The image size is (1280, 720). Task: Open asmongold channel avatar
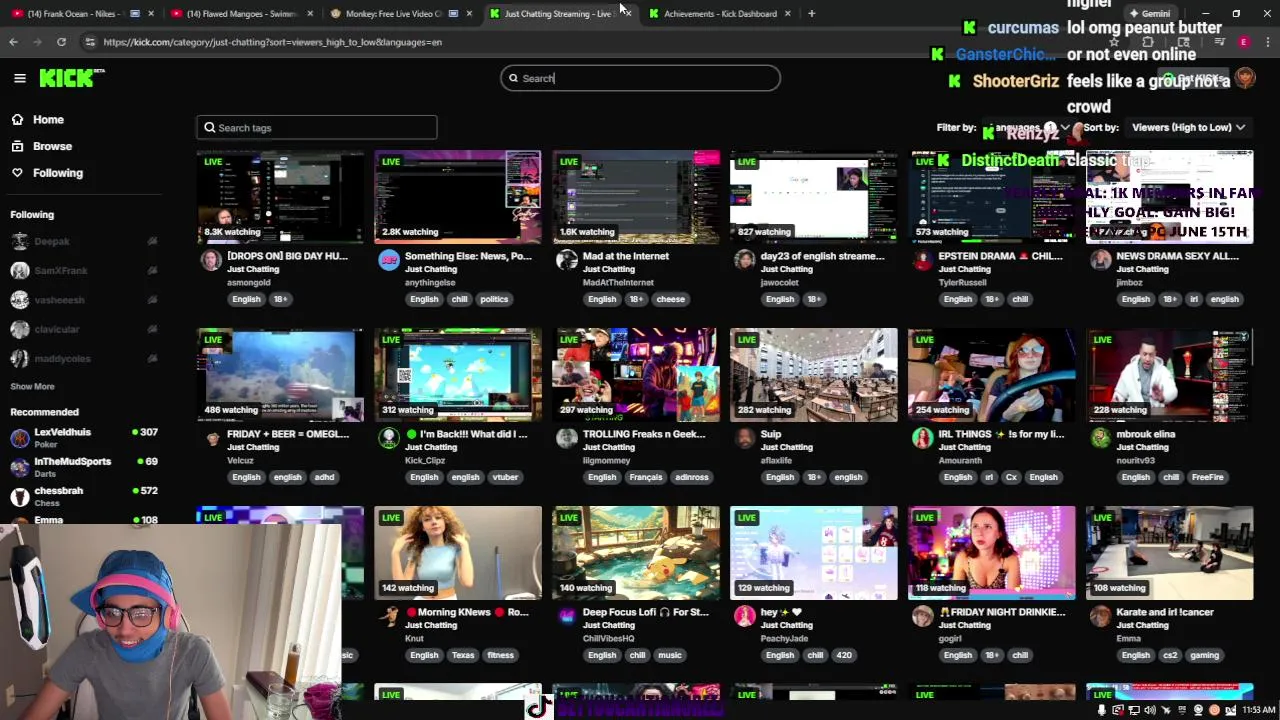pos(211,260)
